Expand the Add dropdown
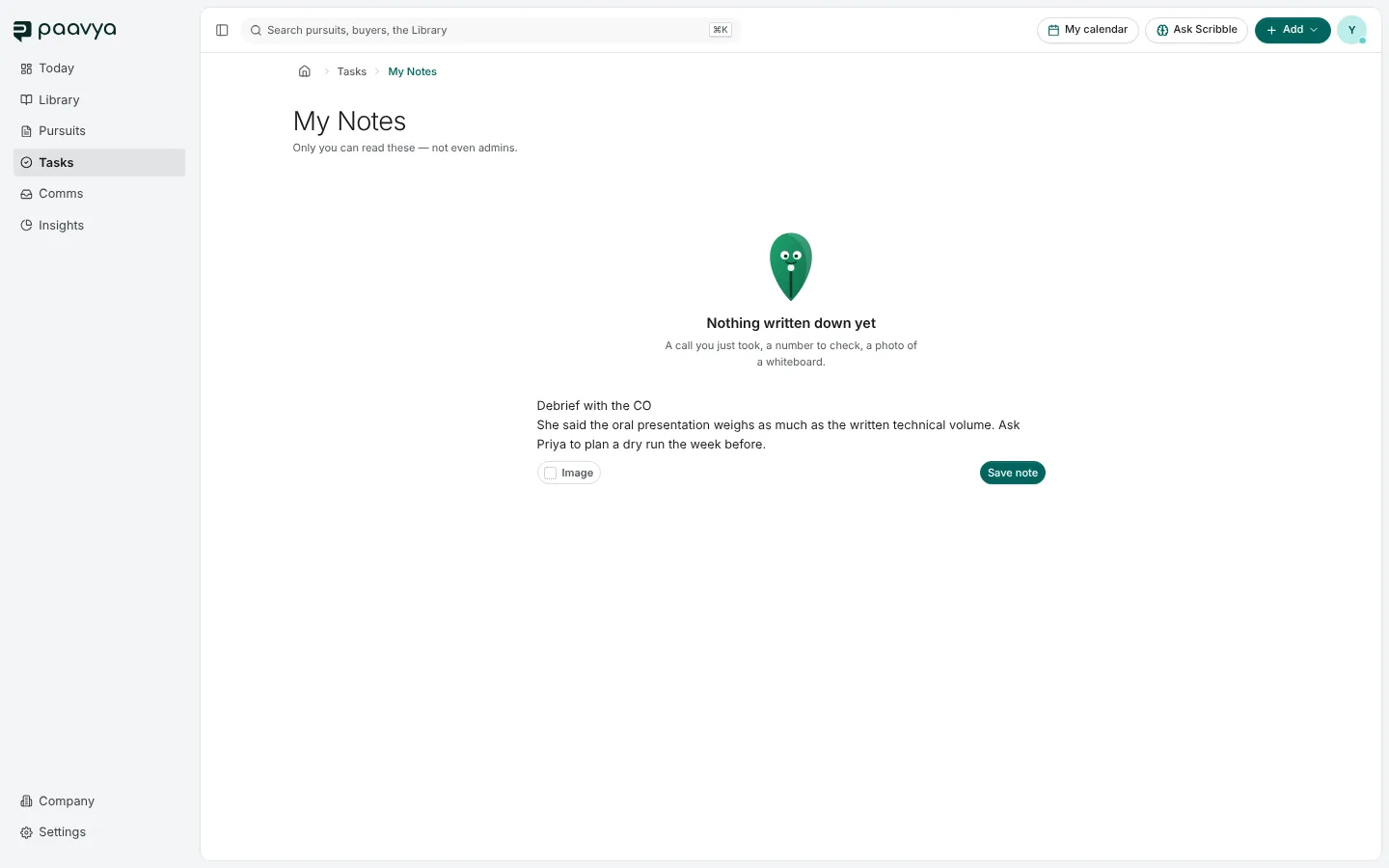The image size is (1389, 868). [1293, 30]
